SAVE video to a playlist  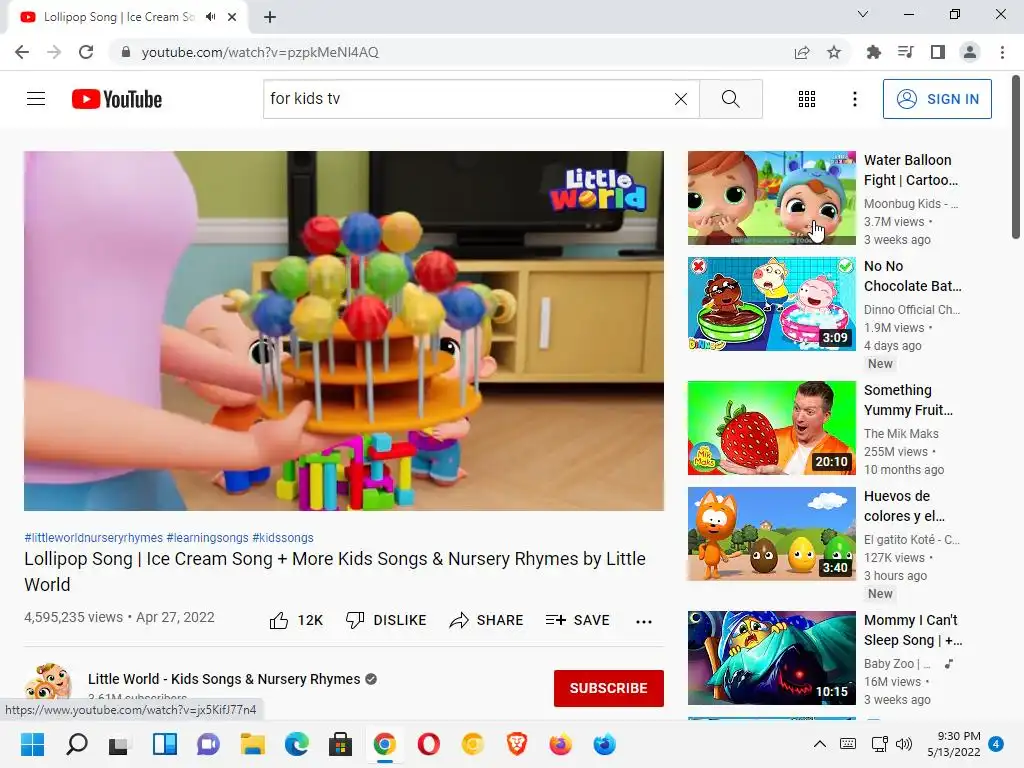tap(577, 620)
